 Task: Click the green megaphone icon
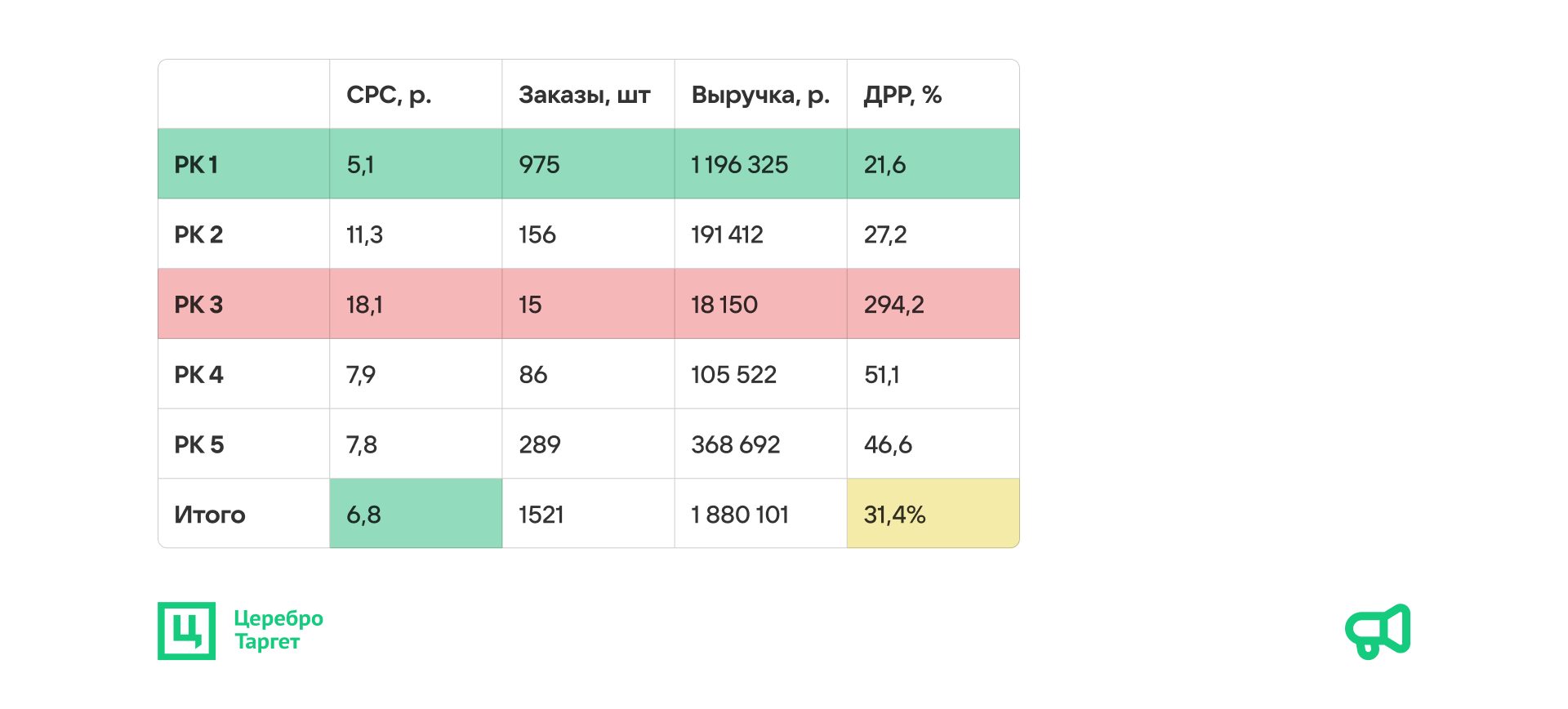(1378, 631)
